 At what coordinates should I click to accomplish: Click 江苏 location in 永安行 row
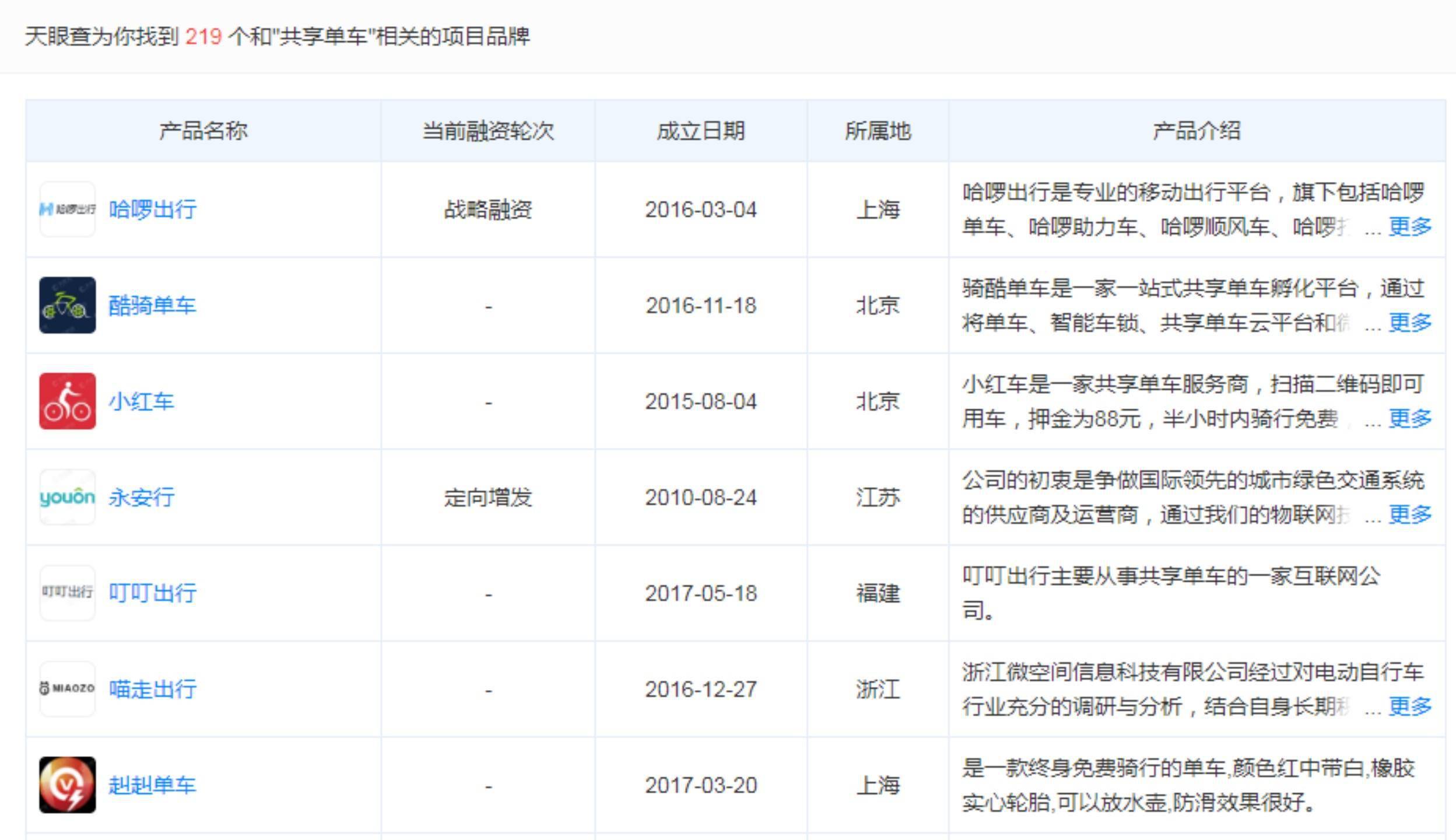pos(878,498)
